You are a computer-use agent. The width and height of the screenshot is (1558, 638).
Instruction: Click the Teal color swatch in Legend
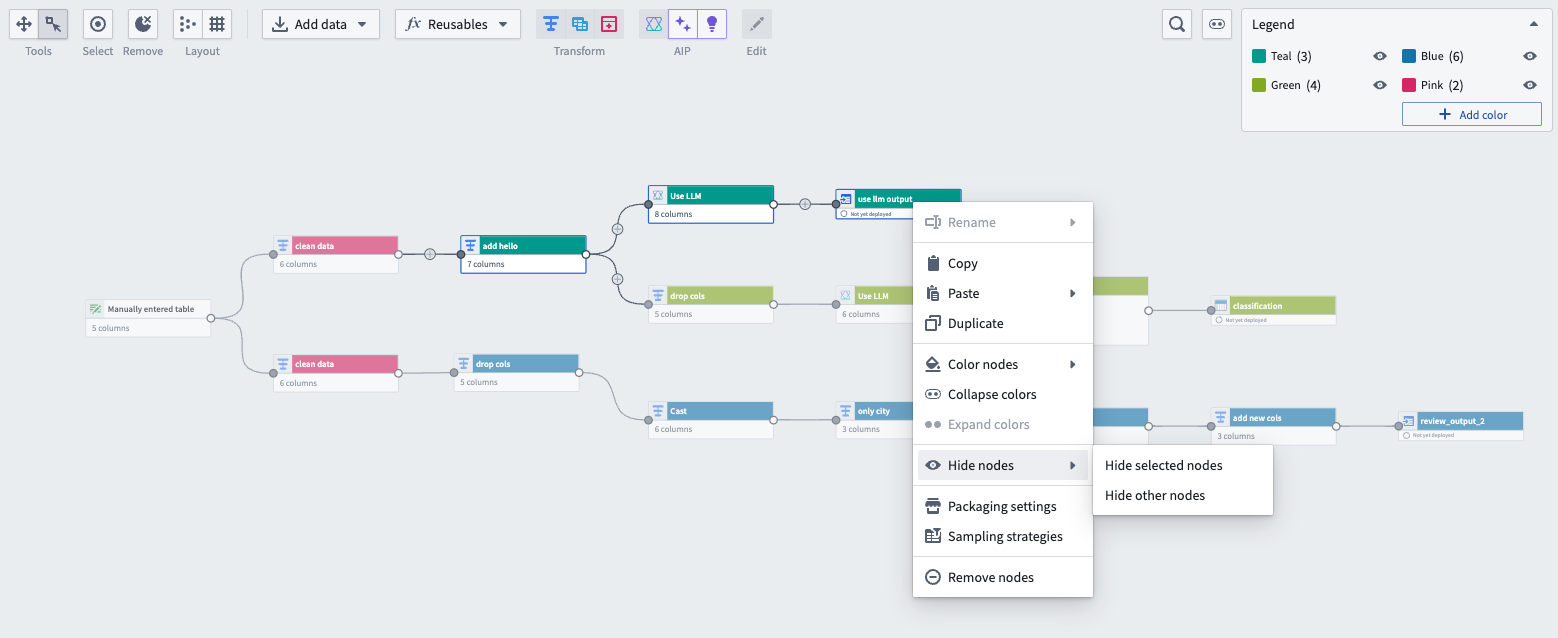(x=1259, y=57)
